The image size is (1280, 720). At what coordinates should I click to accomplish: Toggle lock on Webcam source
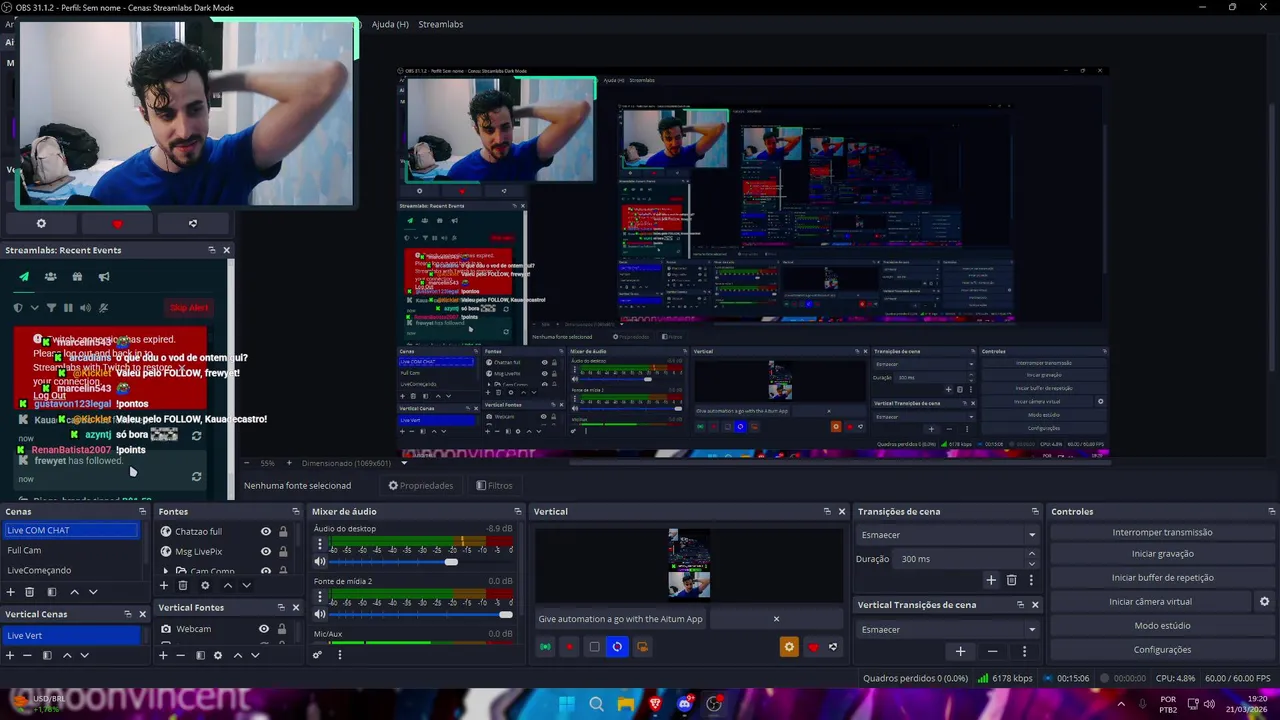click(282, 629)
